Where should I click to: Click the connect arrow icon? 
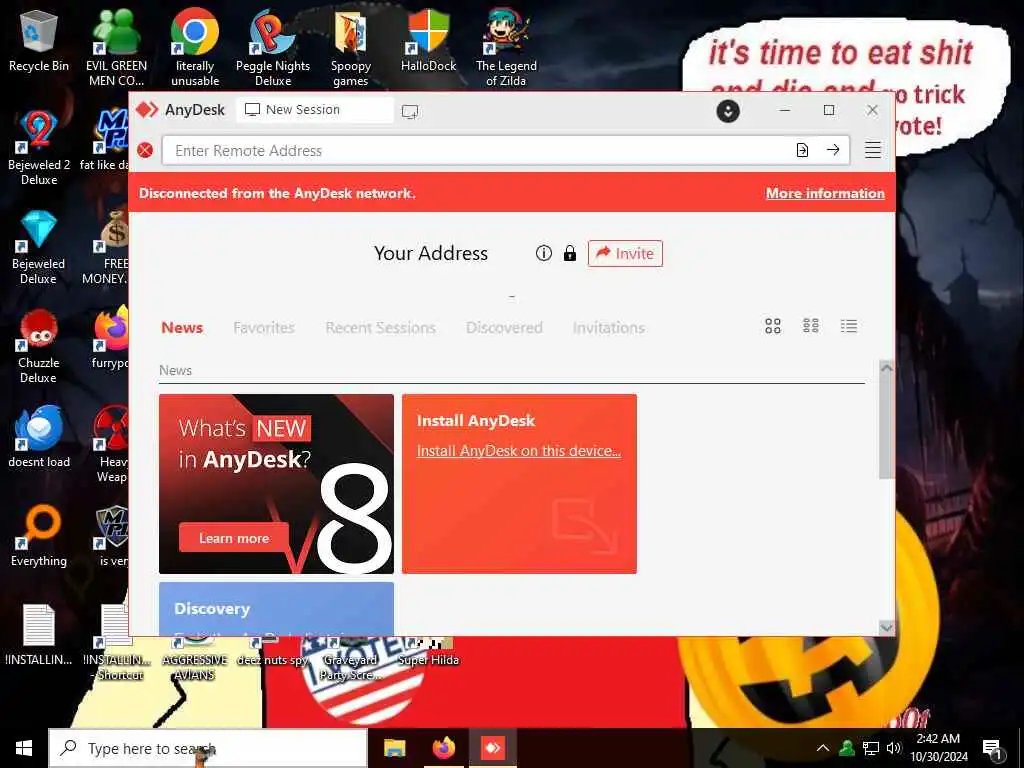(x=833, y=150)
